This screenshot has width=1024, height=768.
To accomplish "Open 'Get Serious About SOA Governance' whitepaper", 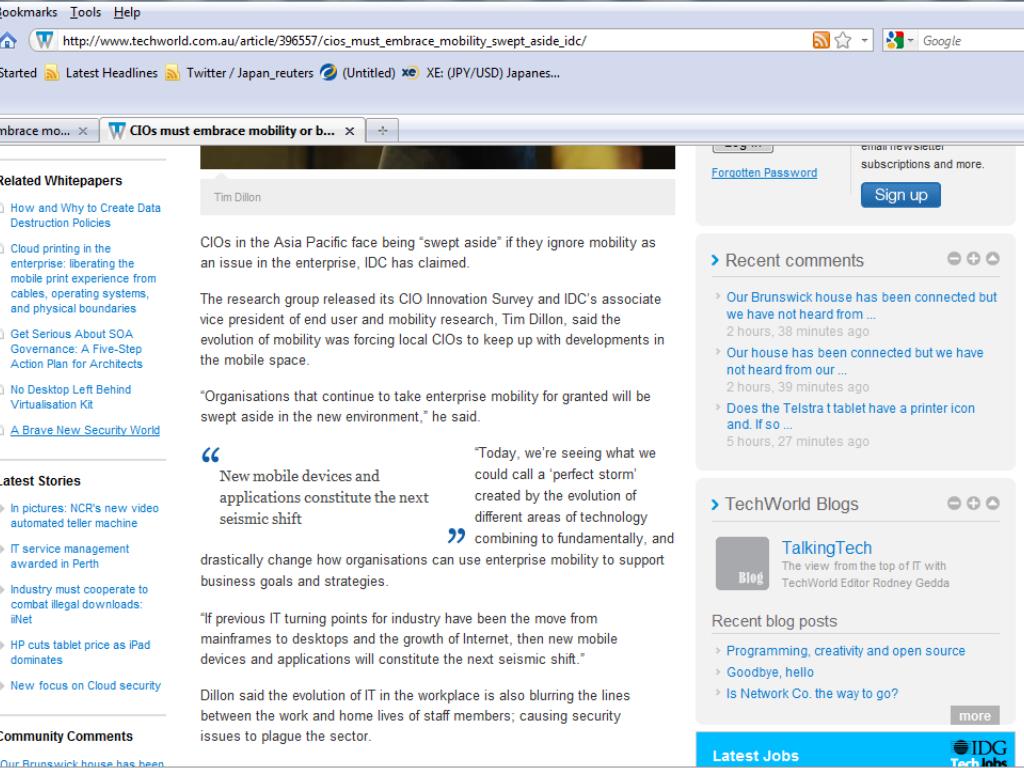I will [76, 349].
